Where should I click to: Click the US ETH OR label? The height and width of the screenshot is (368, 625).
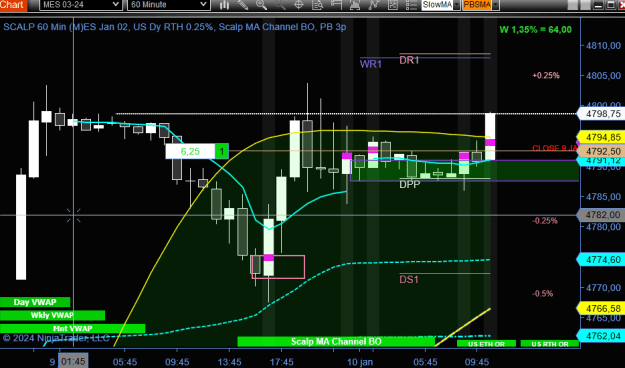click(486, 344)
